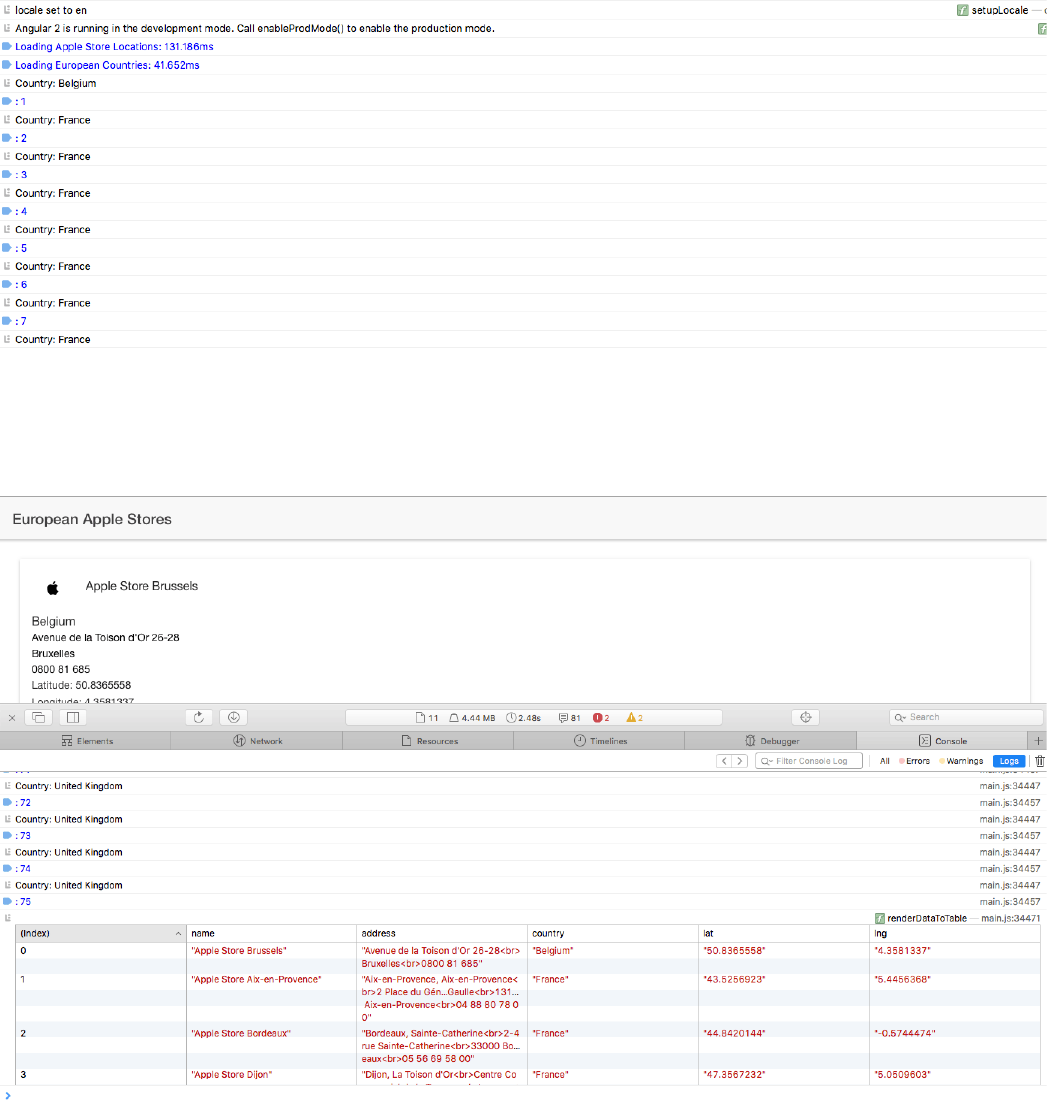Click the 81 console log messages indicator
Image resolution: width=1047 pixels, height=1100 pixels.
click(569, 718)
